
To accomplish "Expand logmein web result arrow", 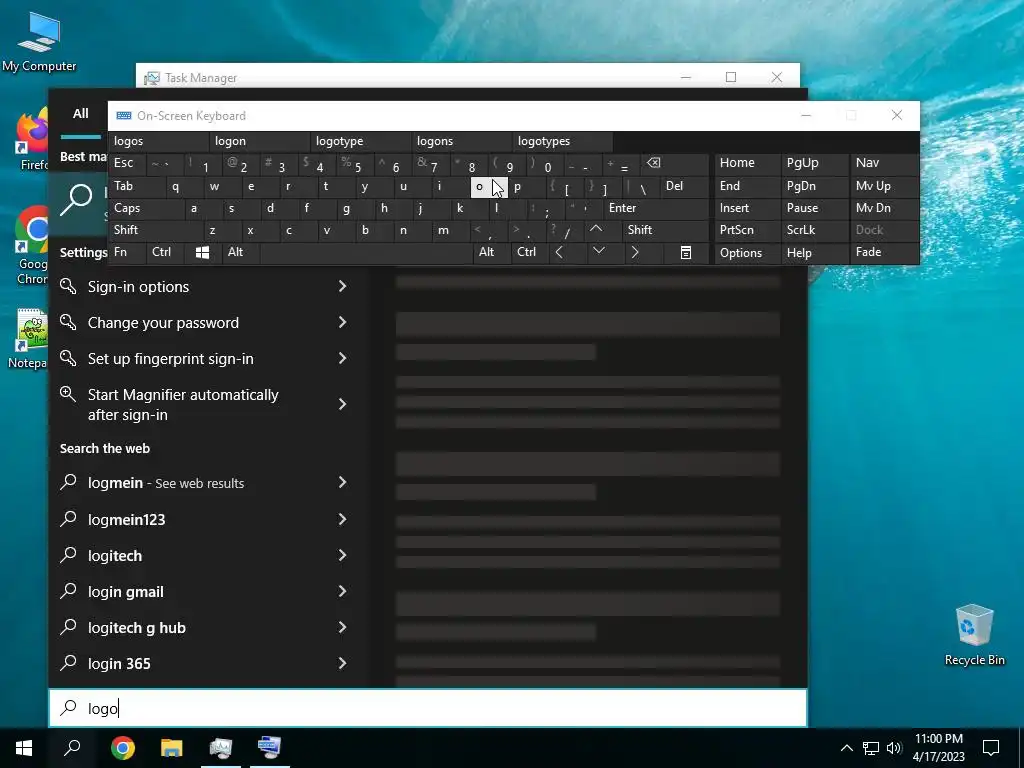I will tap(342, 483).
